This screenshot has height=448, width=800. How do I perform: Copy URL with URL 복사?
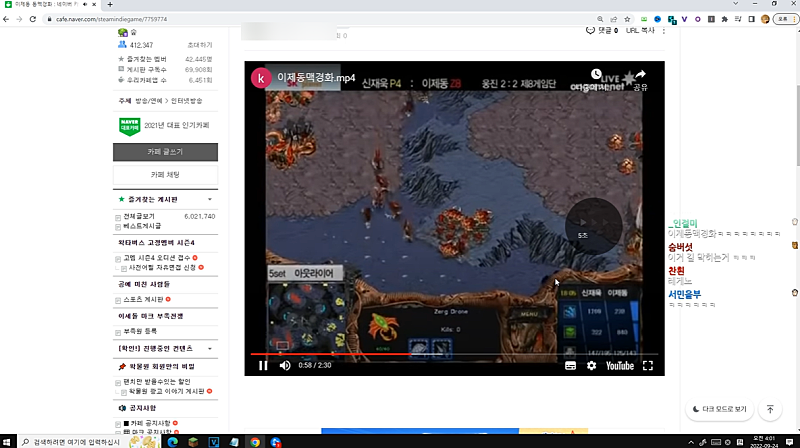640,31
